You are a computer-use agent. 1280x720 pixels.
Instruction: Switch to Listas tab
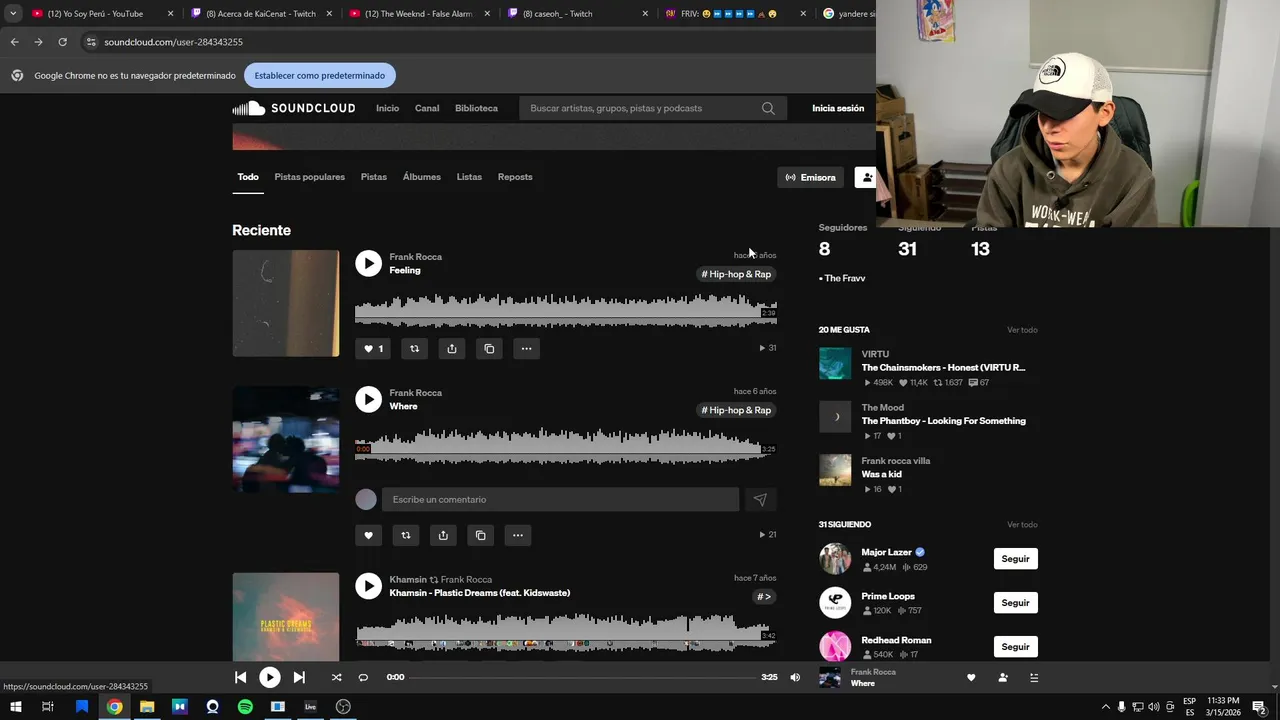coord(469,177)
